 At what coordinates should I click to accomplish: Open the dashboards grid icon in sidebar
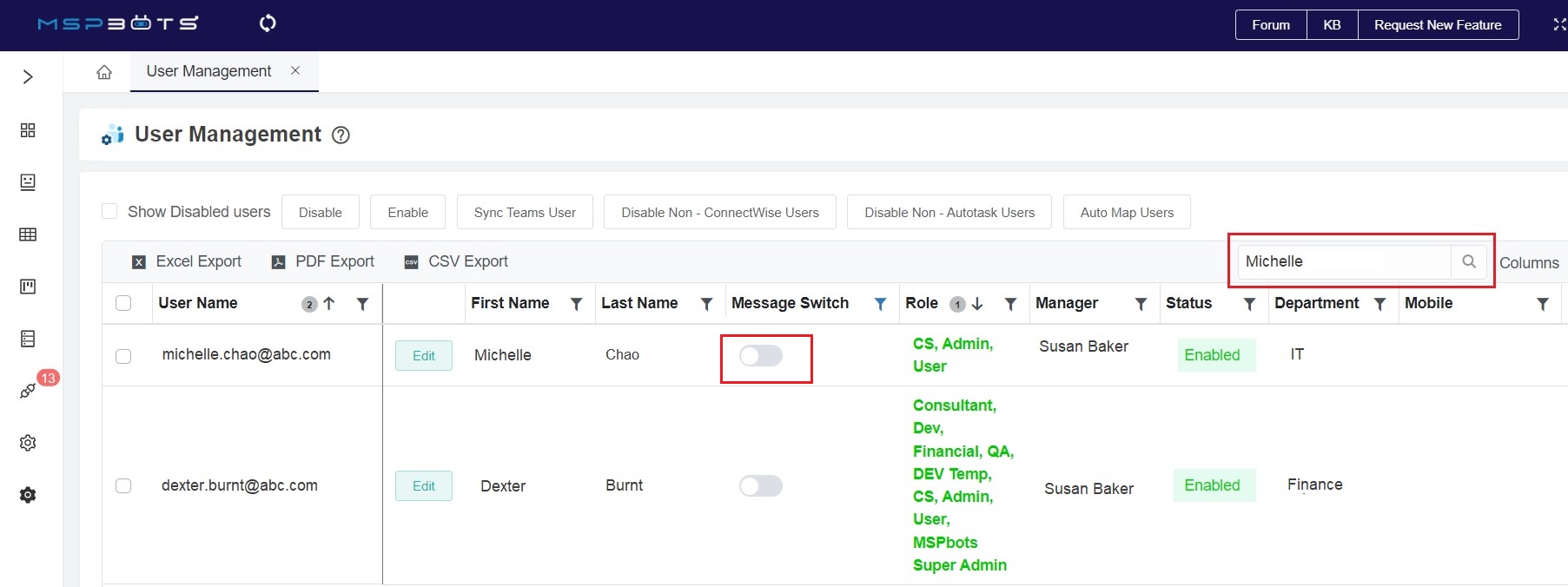pos(28,130)
